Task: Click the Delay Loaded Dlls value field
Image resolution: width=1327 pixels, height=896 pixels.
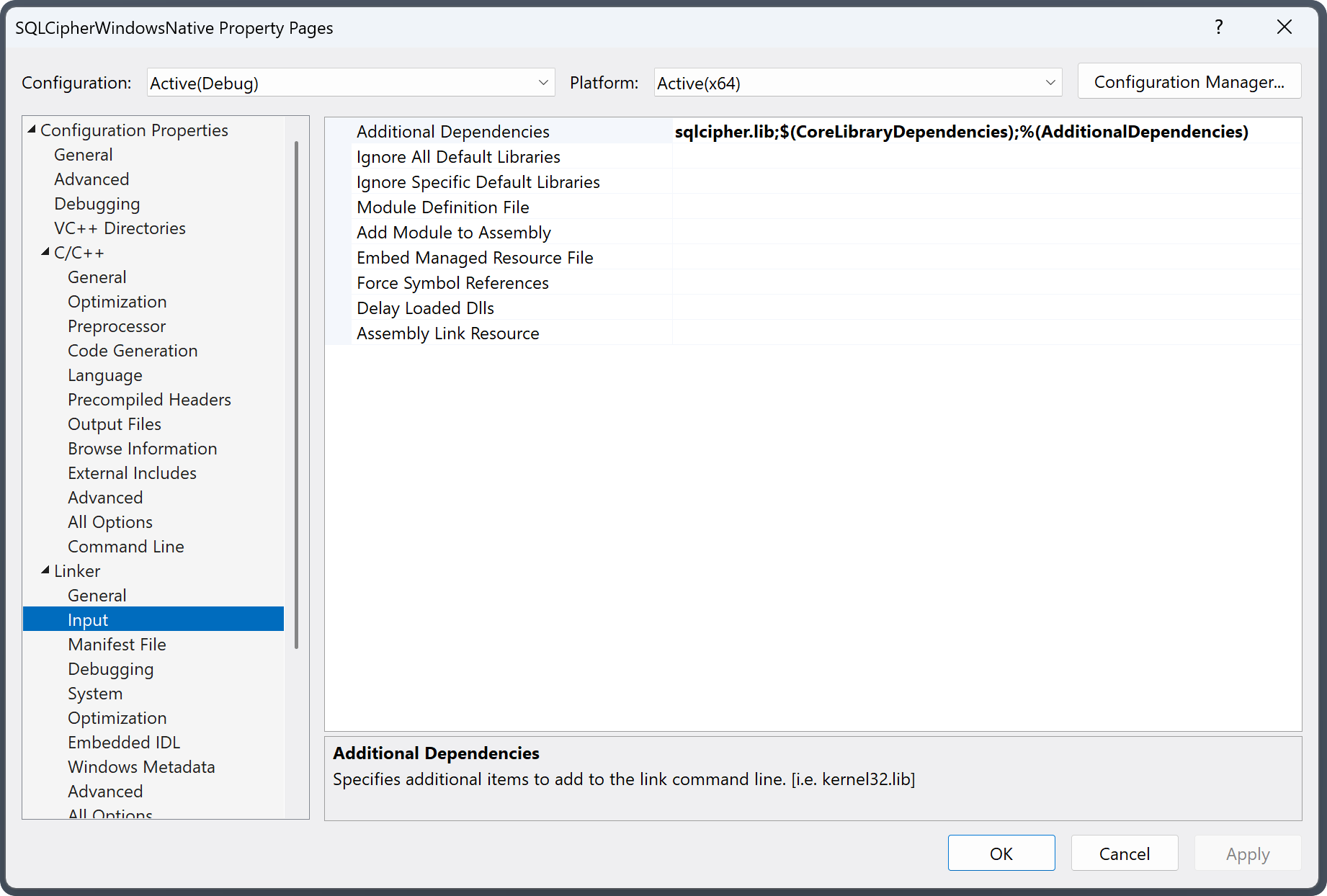Action: point(987,308)
